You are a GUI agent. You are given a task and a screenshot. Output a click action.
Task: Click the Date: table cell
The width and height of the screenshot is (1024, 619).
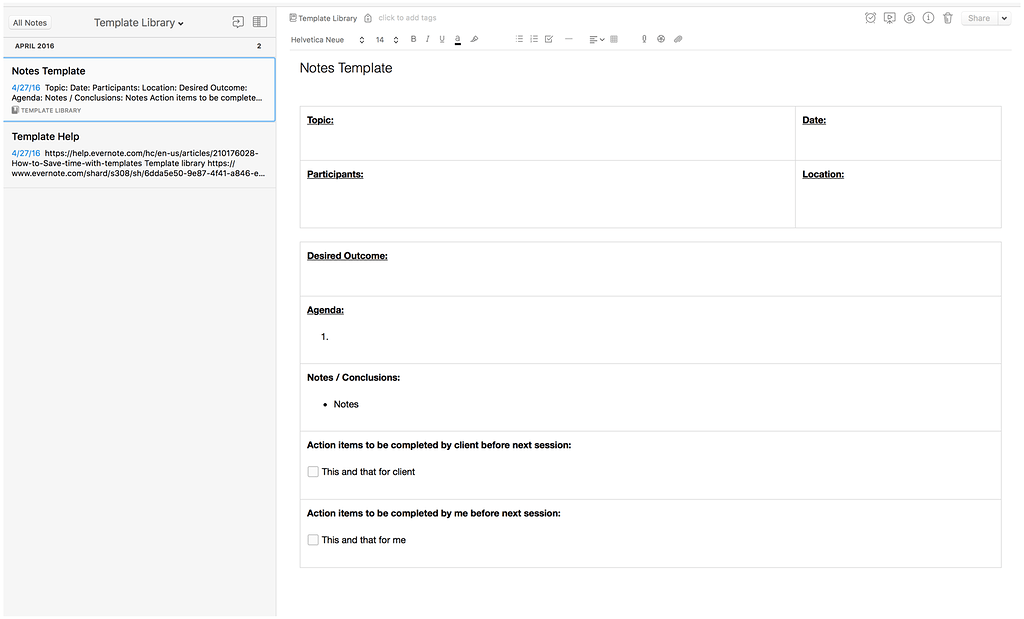(x=898, y=134)
